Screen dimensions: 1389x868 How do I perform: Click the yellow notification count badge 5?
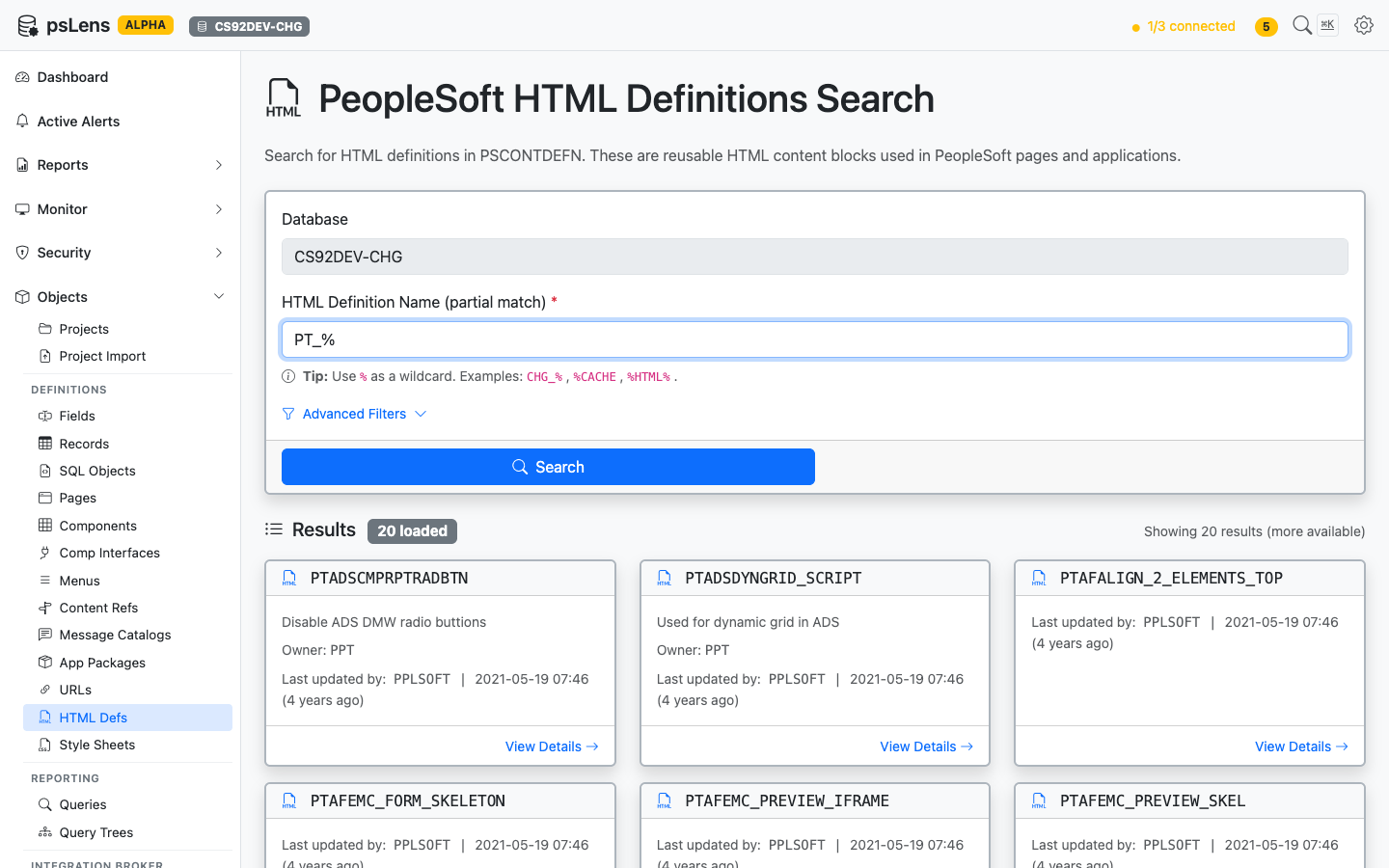click(x=1266, y=27)
